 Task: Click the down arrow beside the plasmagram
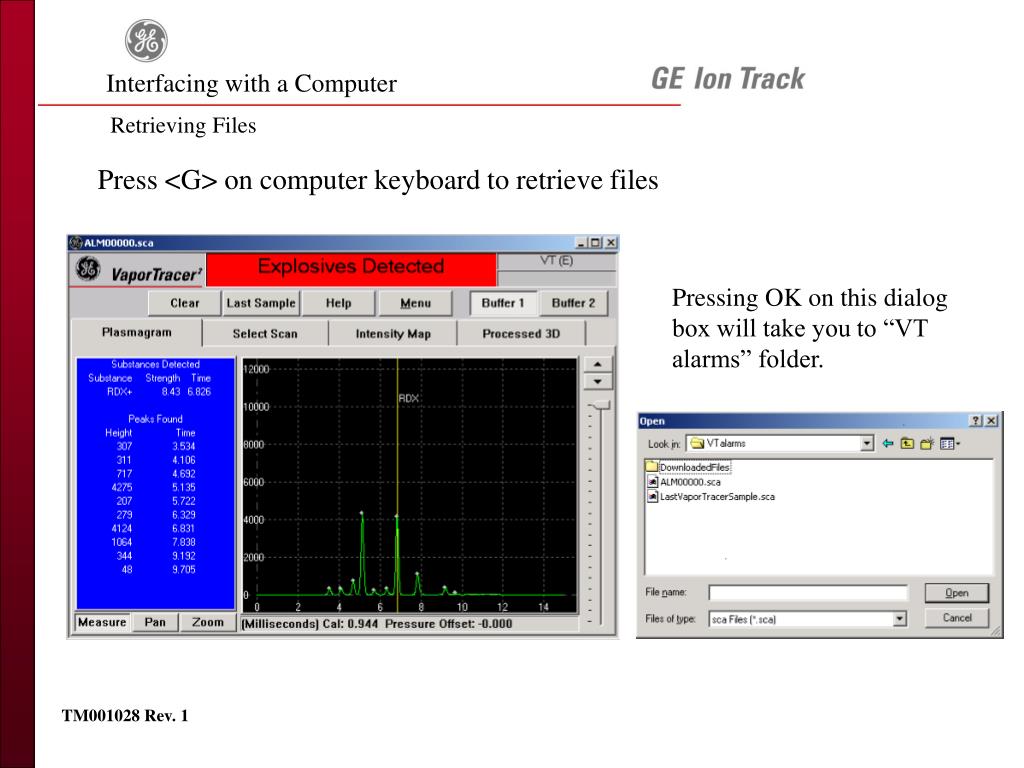[x=598, y=381]
